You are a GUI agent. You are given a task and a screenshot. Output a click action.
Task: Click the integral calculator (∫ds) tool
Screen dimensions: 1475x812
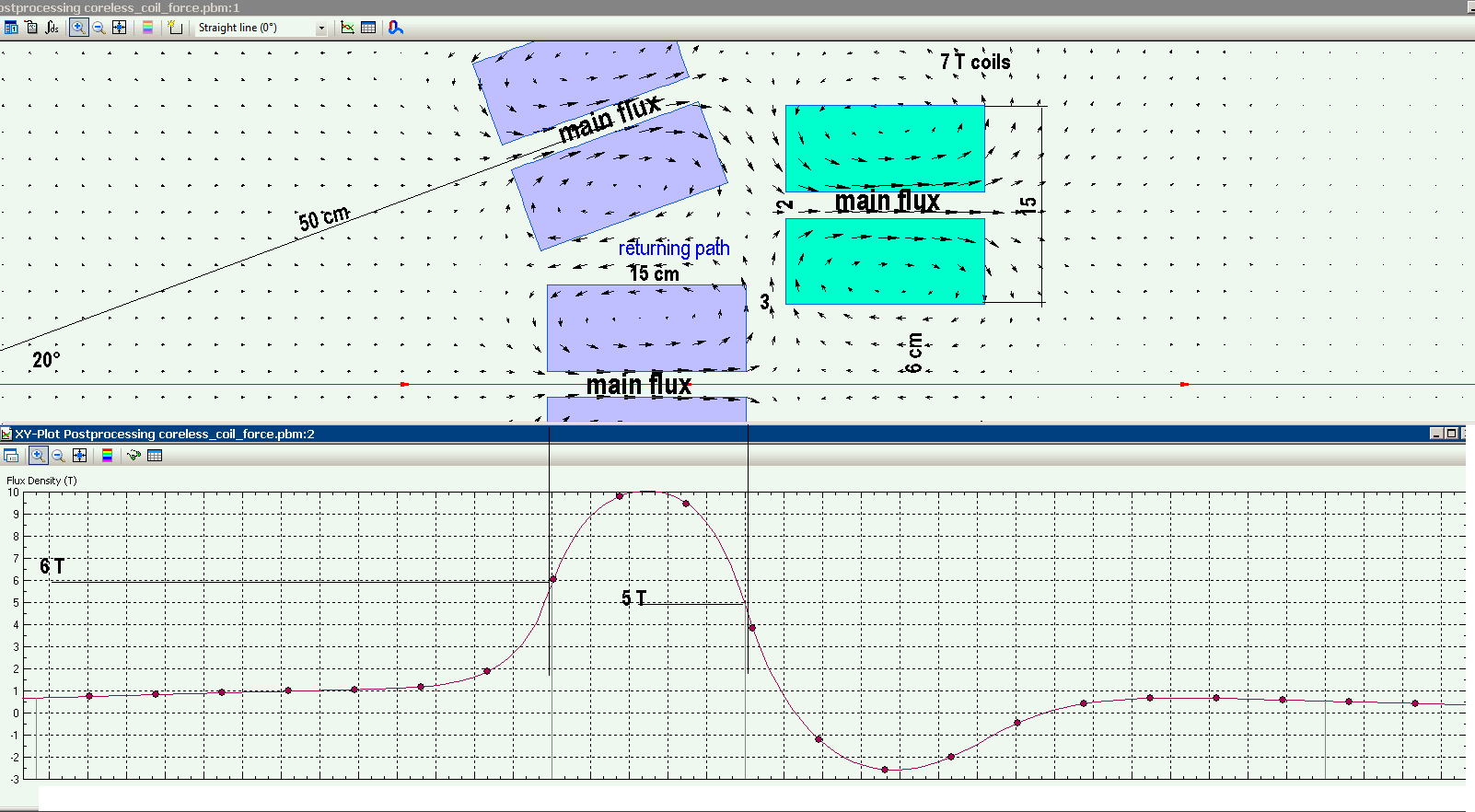click(52, 28)
